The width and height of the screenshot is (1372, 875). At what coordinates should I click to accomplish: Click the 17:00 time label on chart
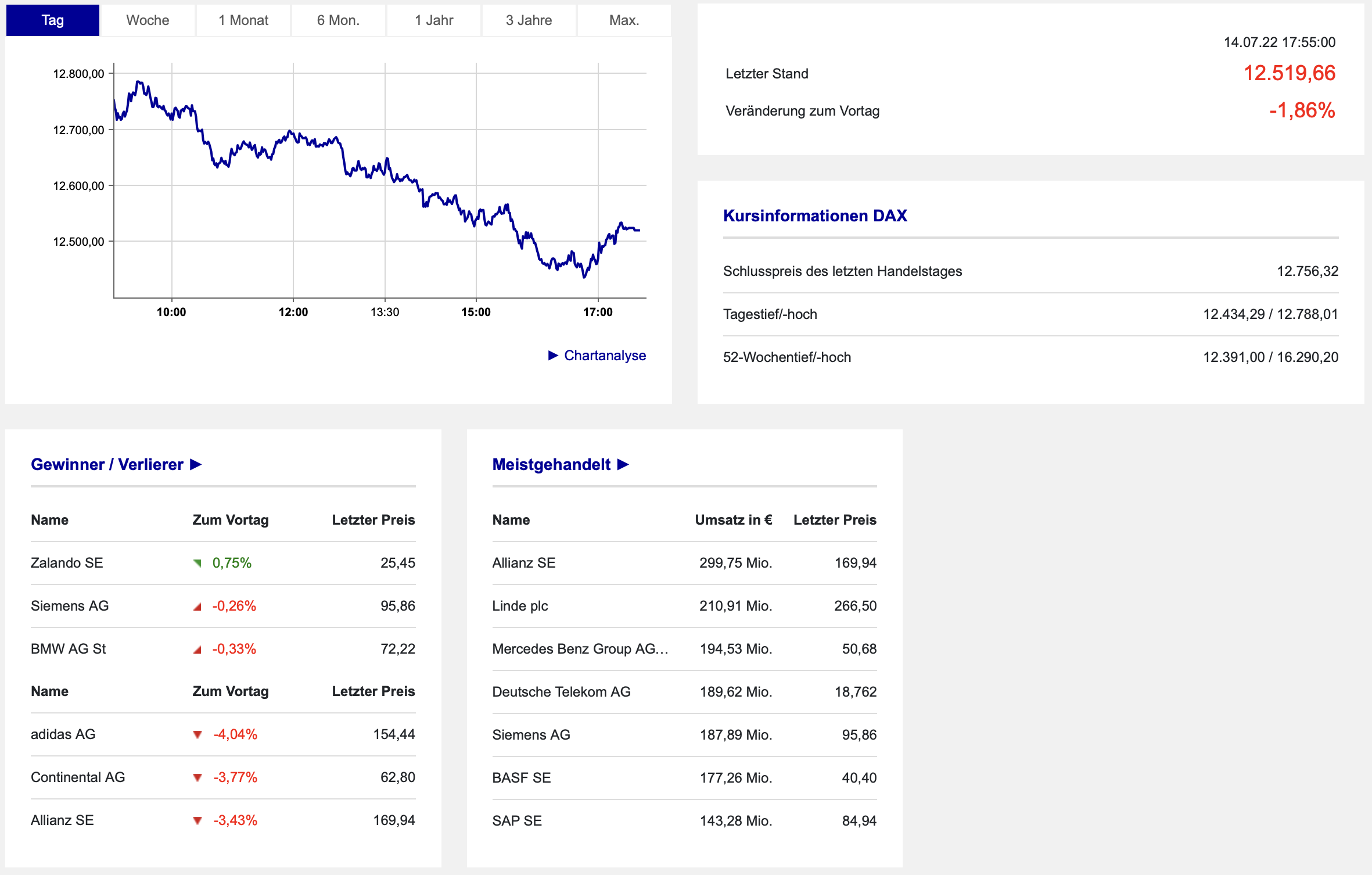pos(598,313)
